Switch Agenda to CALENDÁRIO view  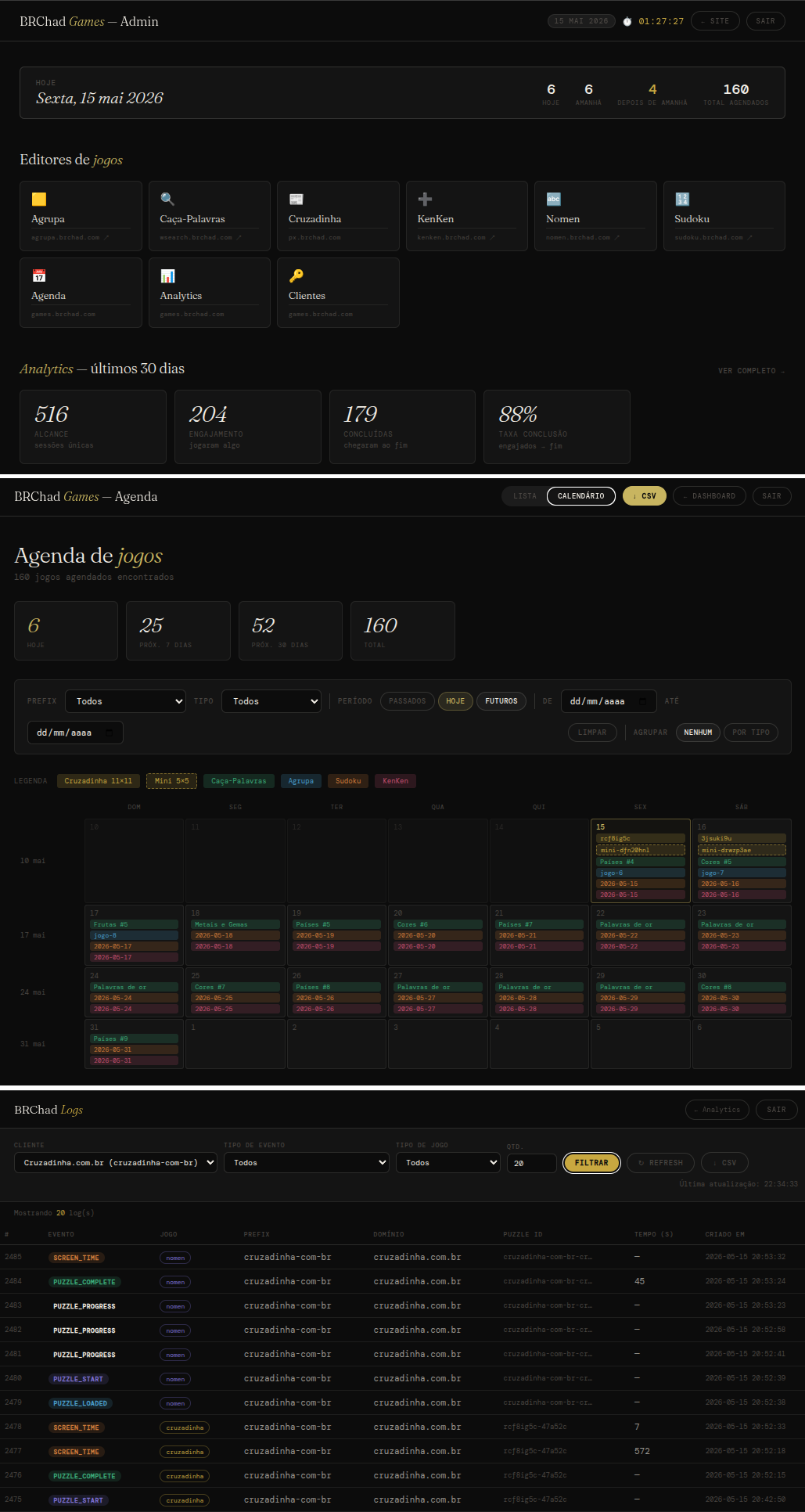pyautogui.click(x=580, y=496)
